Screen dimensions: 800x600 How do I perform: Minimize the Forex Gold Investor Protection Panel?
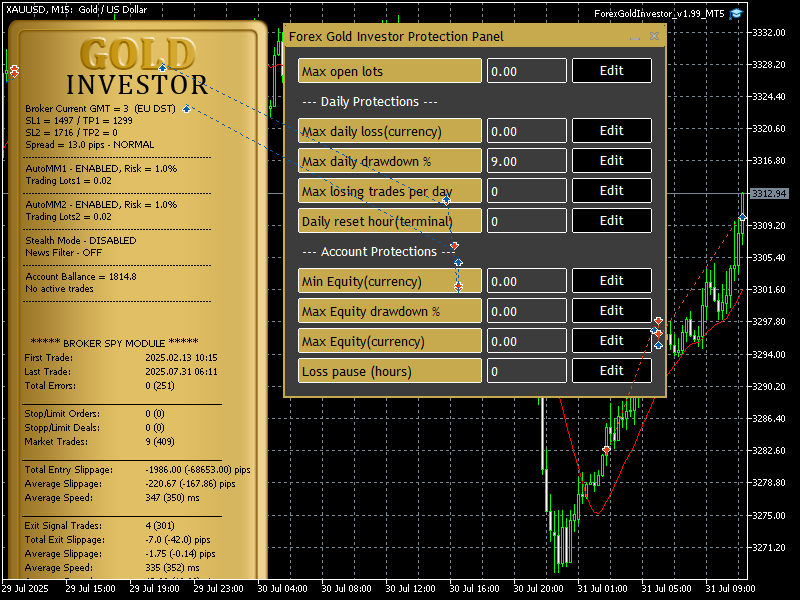click(x=634, y=37)
